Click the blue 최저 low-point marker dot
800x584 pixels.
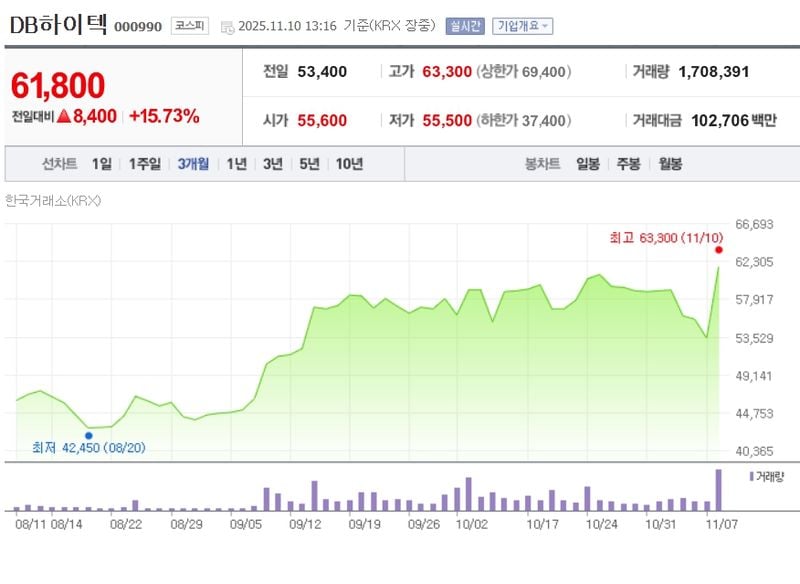(x=89, y=435)
